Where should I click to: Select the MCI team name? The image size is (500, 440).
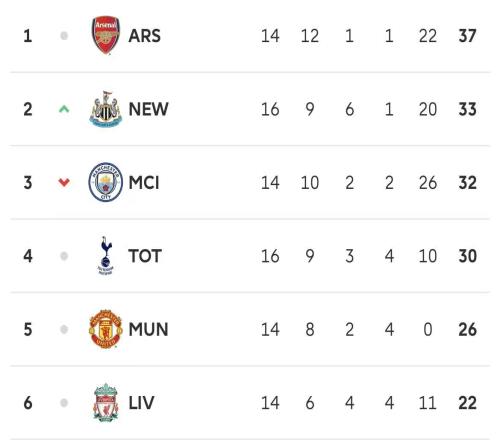144,183
